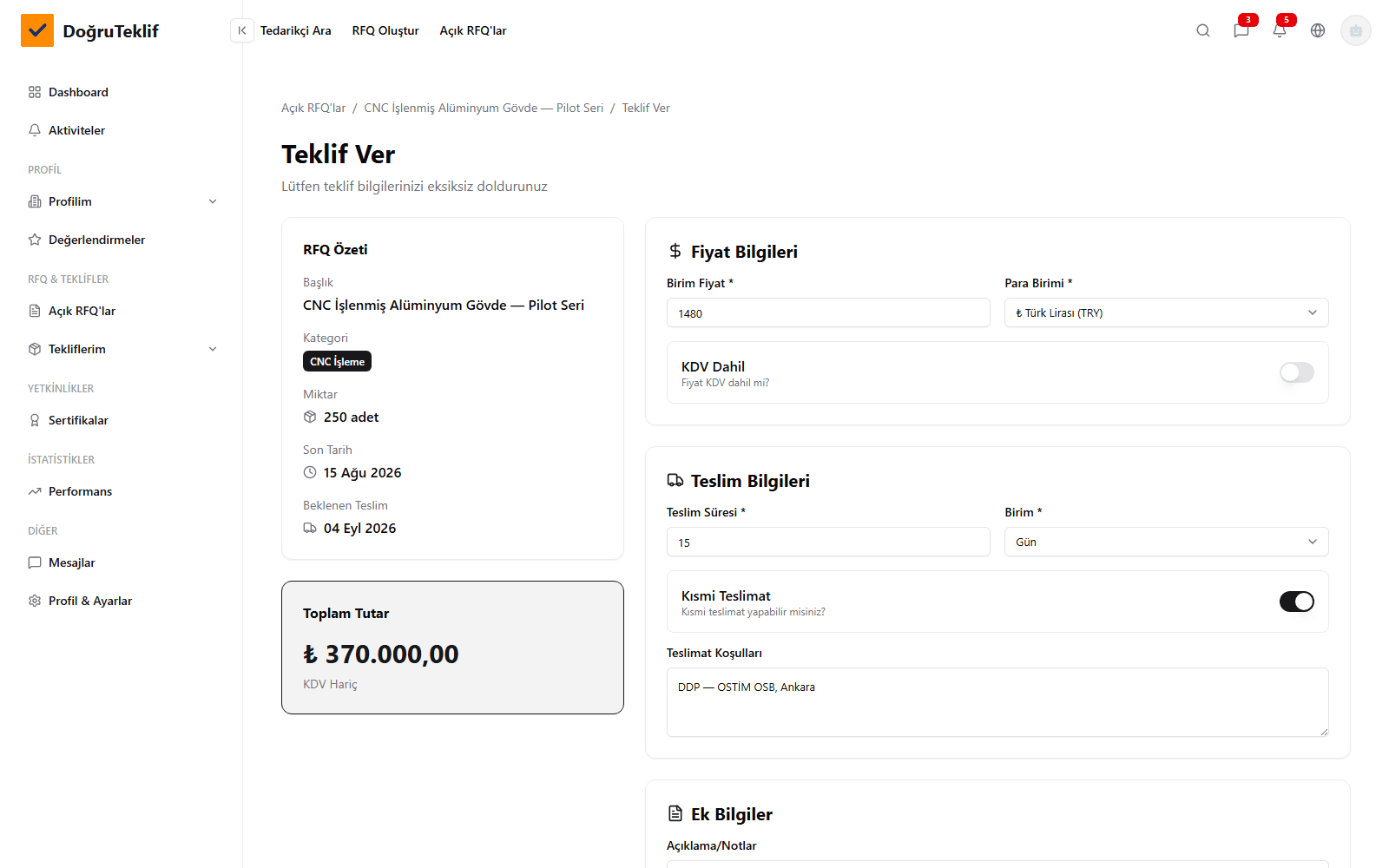Enable the KDV Dahil switch

[1297, 372]
